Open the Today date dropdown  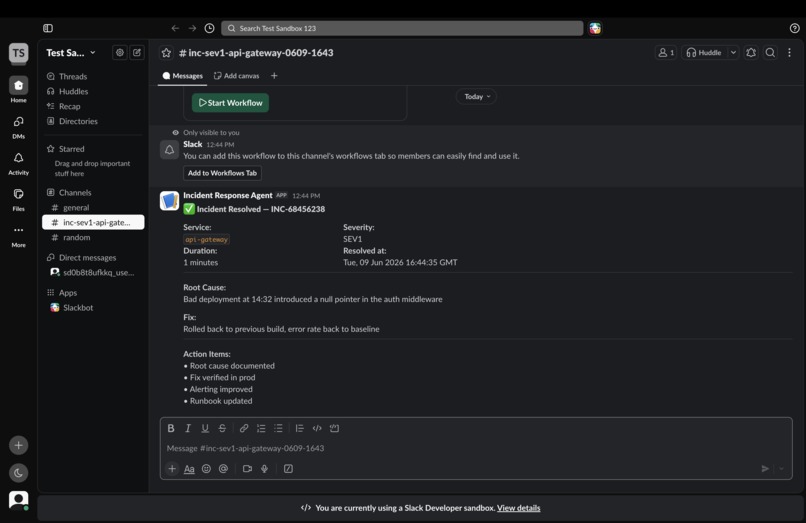477,97
